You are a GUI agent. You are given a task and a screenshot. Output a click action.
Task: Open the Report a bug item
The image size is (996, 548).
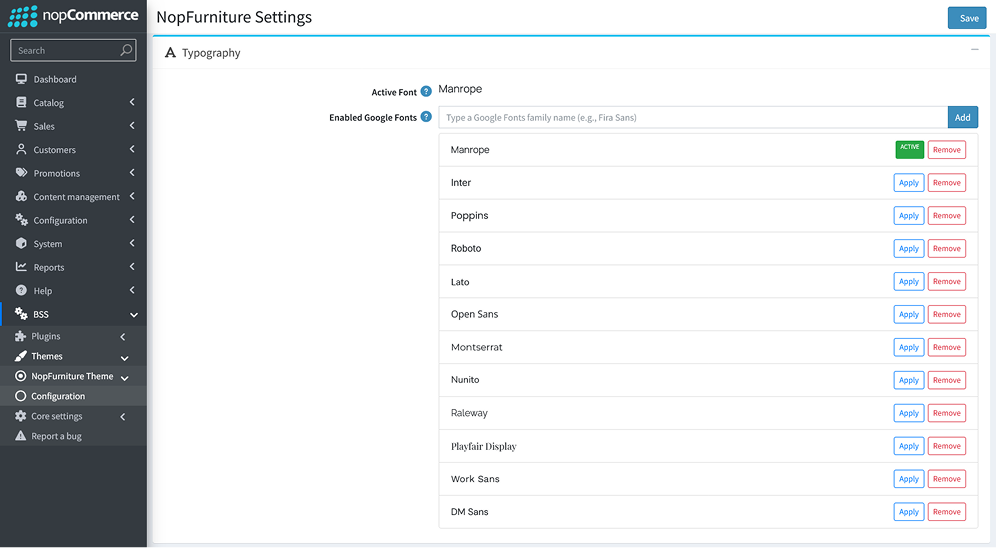click(73, 436)
